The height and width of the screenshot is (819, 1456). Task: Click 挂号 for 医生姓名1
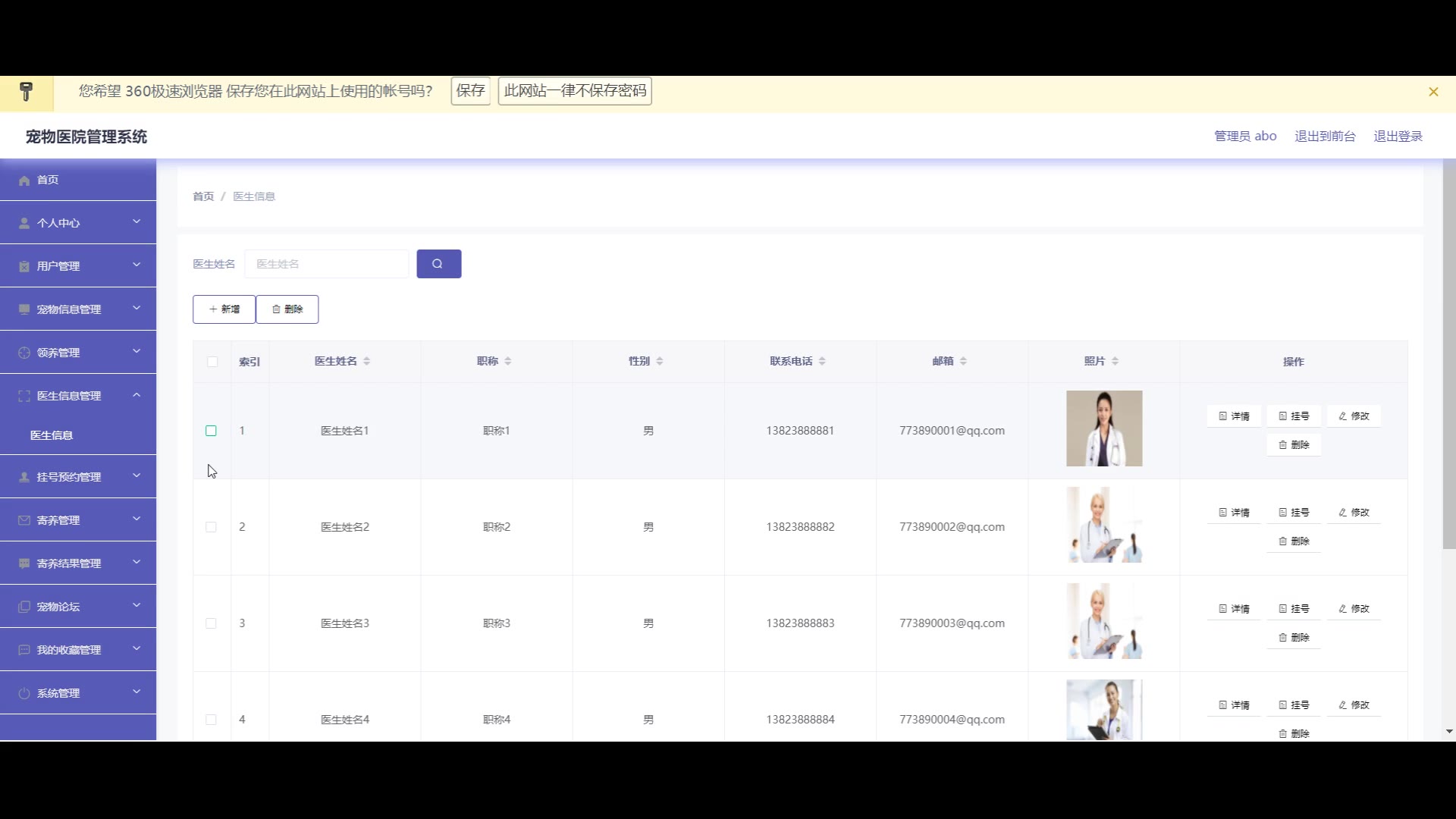[x=1294, y=416]
